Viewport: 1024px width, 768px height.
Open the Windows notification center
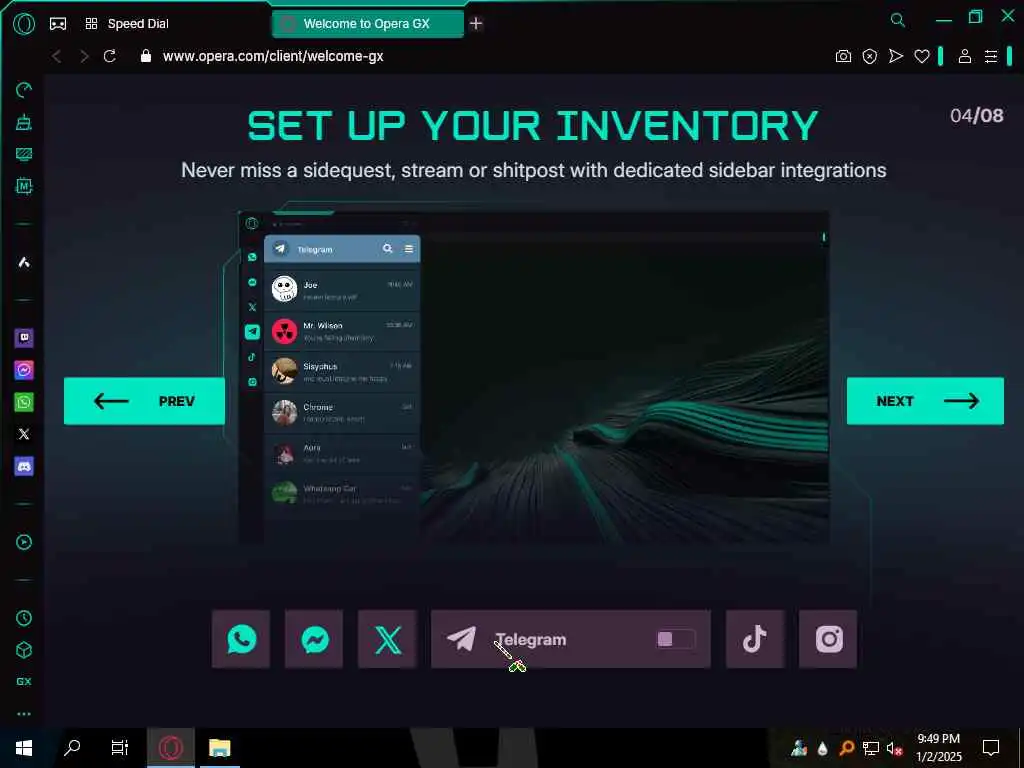coord(991,748)
